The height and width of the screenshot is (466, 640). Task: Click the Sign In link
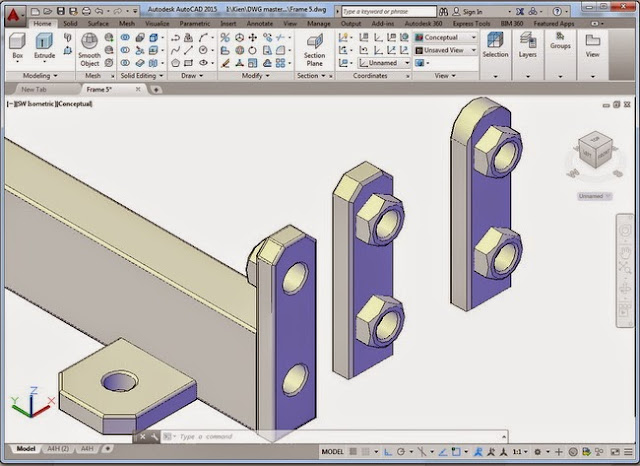click(x=472, y=11)
